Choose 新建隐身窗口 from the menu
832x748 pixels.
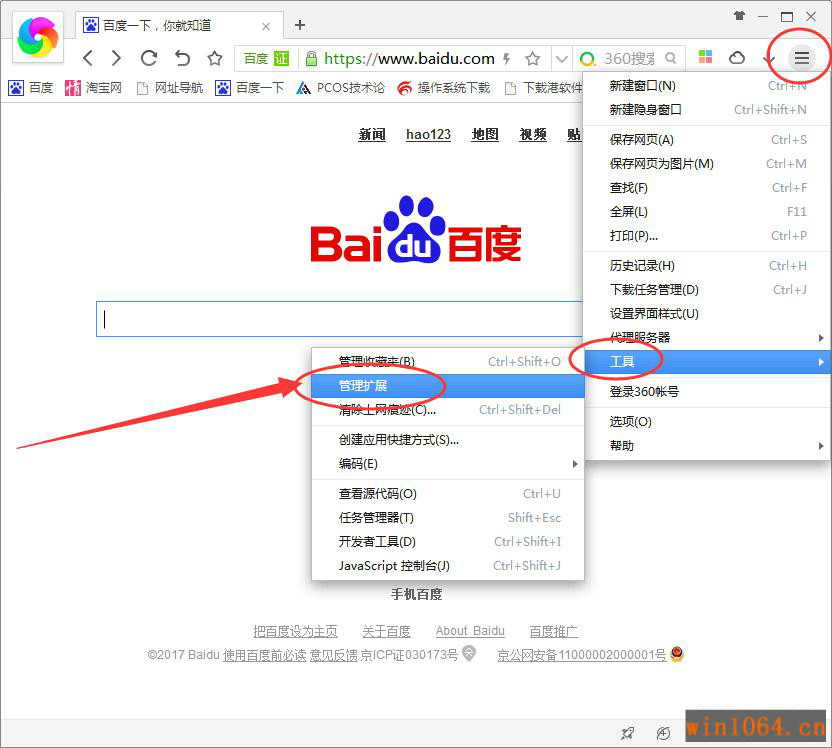tap(707, 109)
